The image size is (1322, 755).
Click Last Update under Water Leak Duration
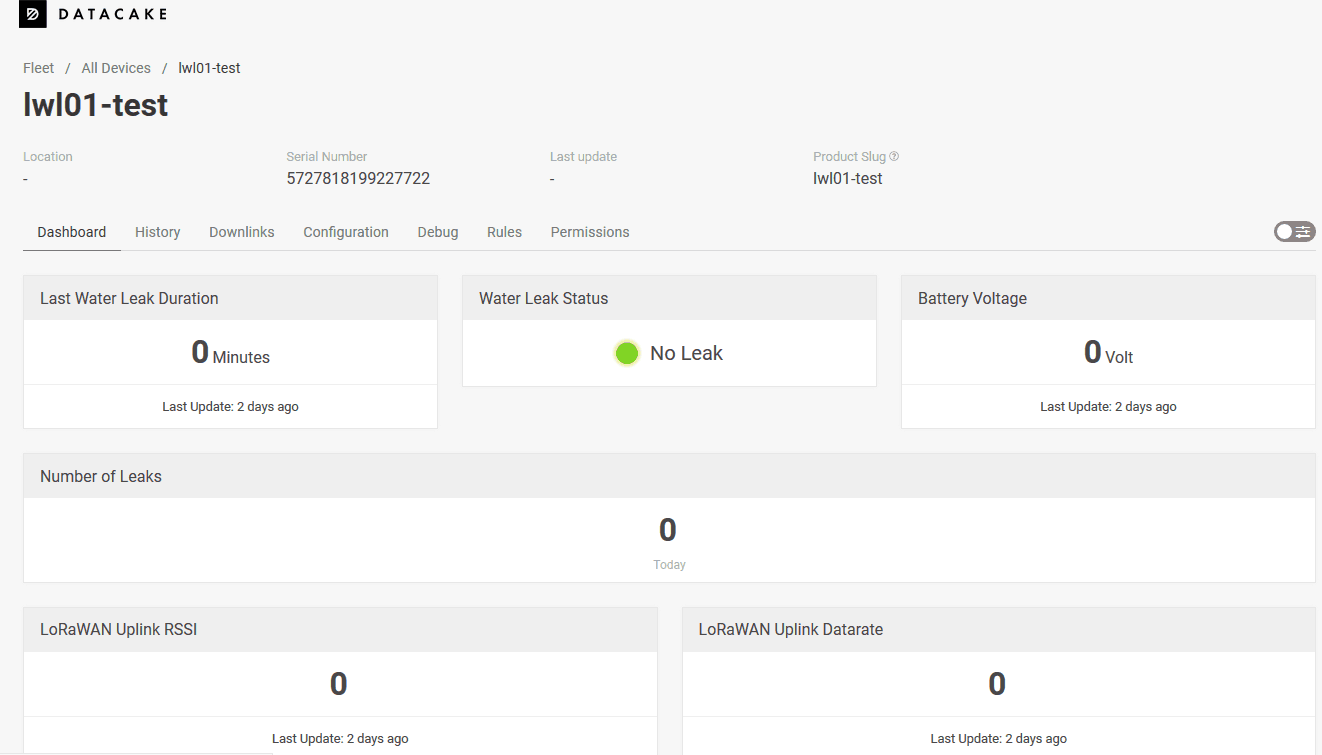[x=230, y=407]
